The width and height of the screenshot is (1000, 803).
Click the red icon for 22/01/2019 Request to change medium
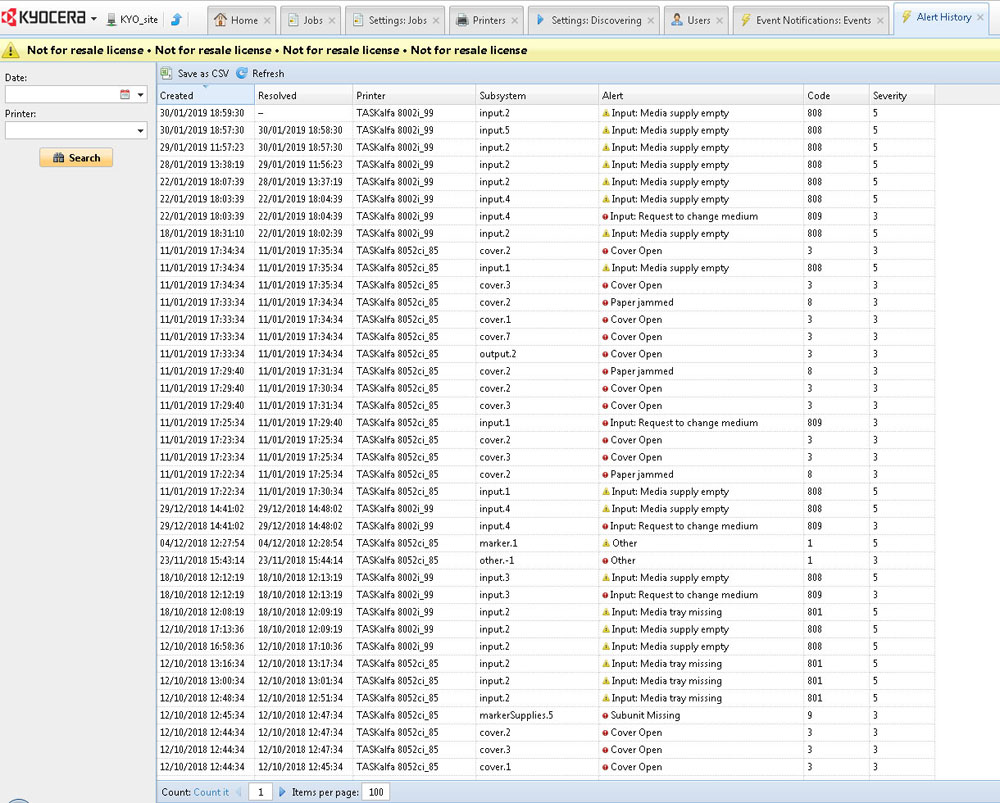[x=605, y=217]
